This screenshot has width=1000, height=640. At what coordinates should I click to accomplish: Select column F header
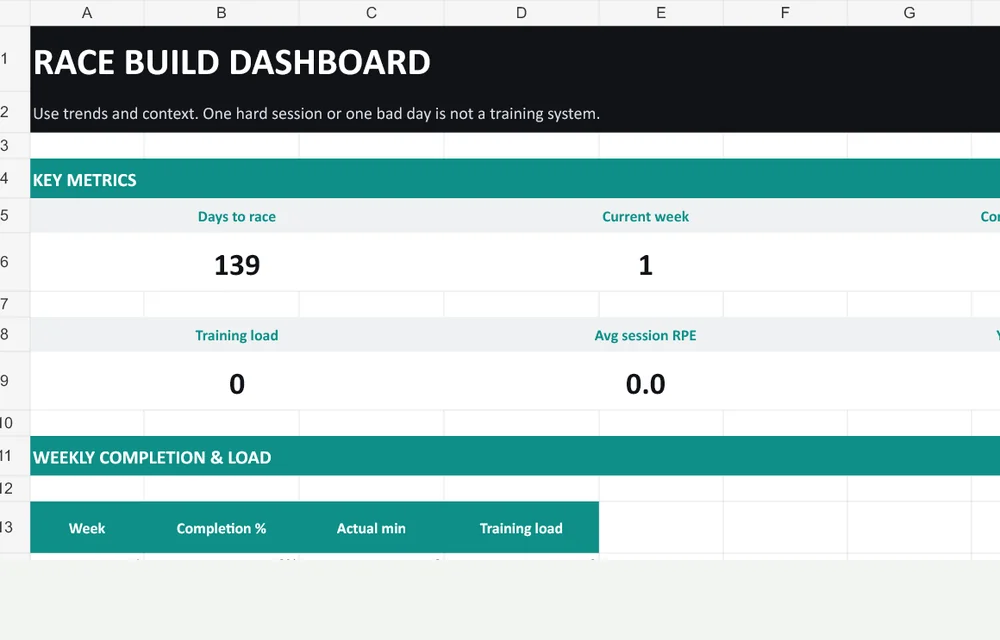(785, 13)
